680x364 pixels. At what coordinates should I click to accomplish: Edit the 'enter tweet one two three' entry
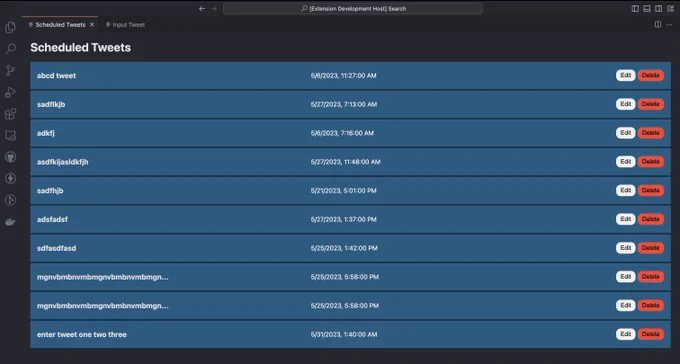pyautogui.click(x=625, y=334)
